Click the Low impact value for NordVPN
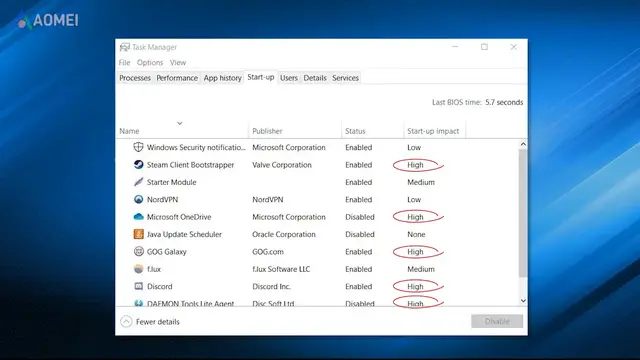The height and width of the screenshot is (360, 640). (414, 200)
